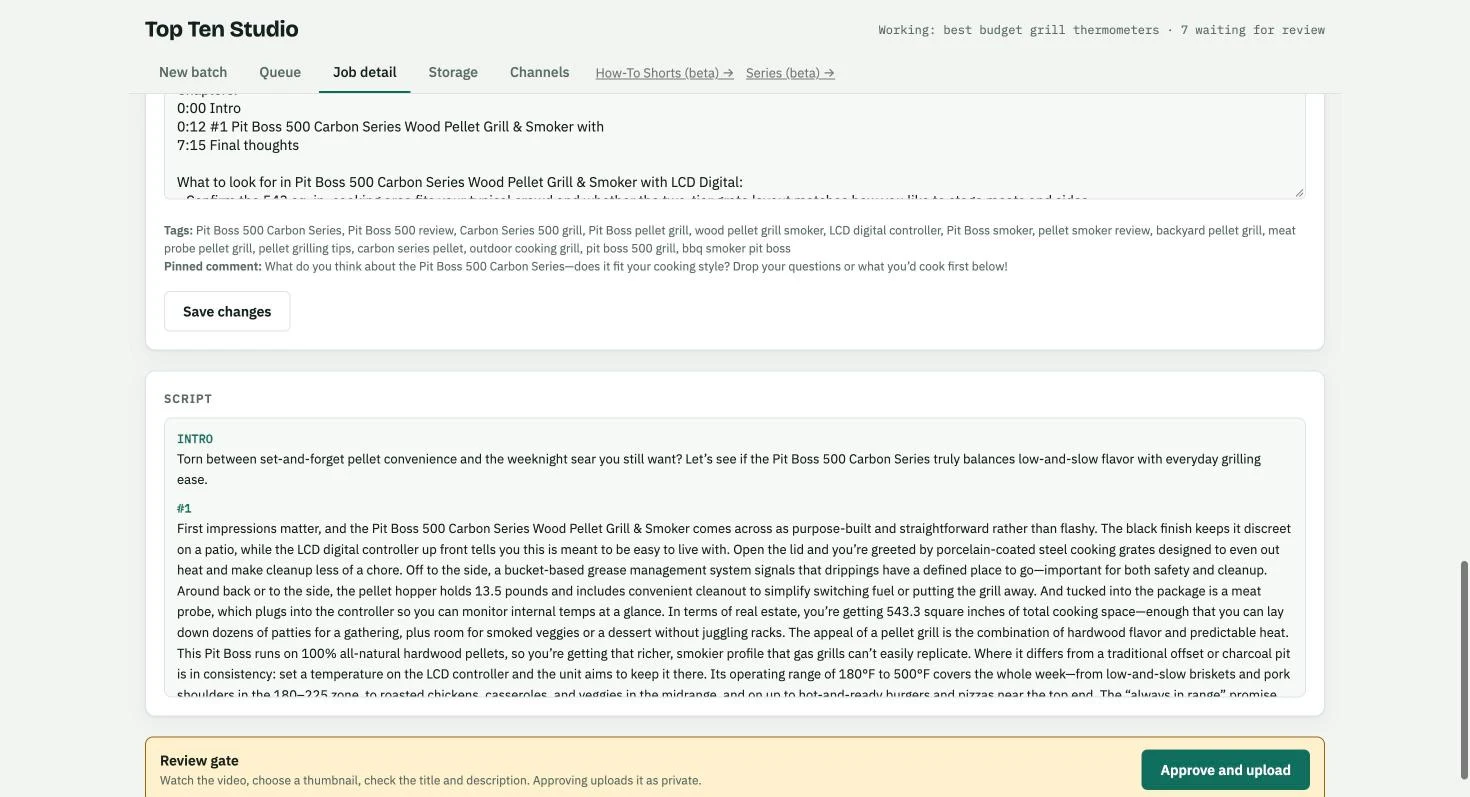The image size is (1470, 797).
Task: Click the working status text at top right
Action: point(1102,30)
